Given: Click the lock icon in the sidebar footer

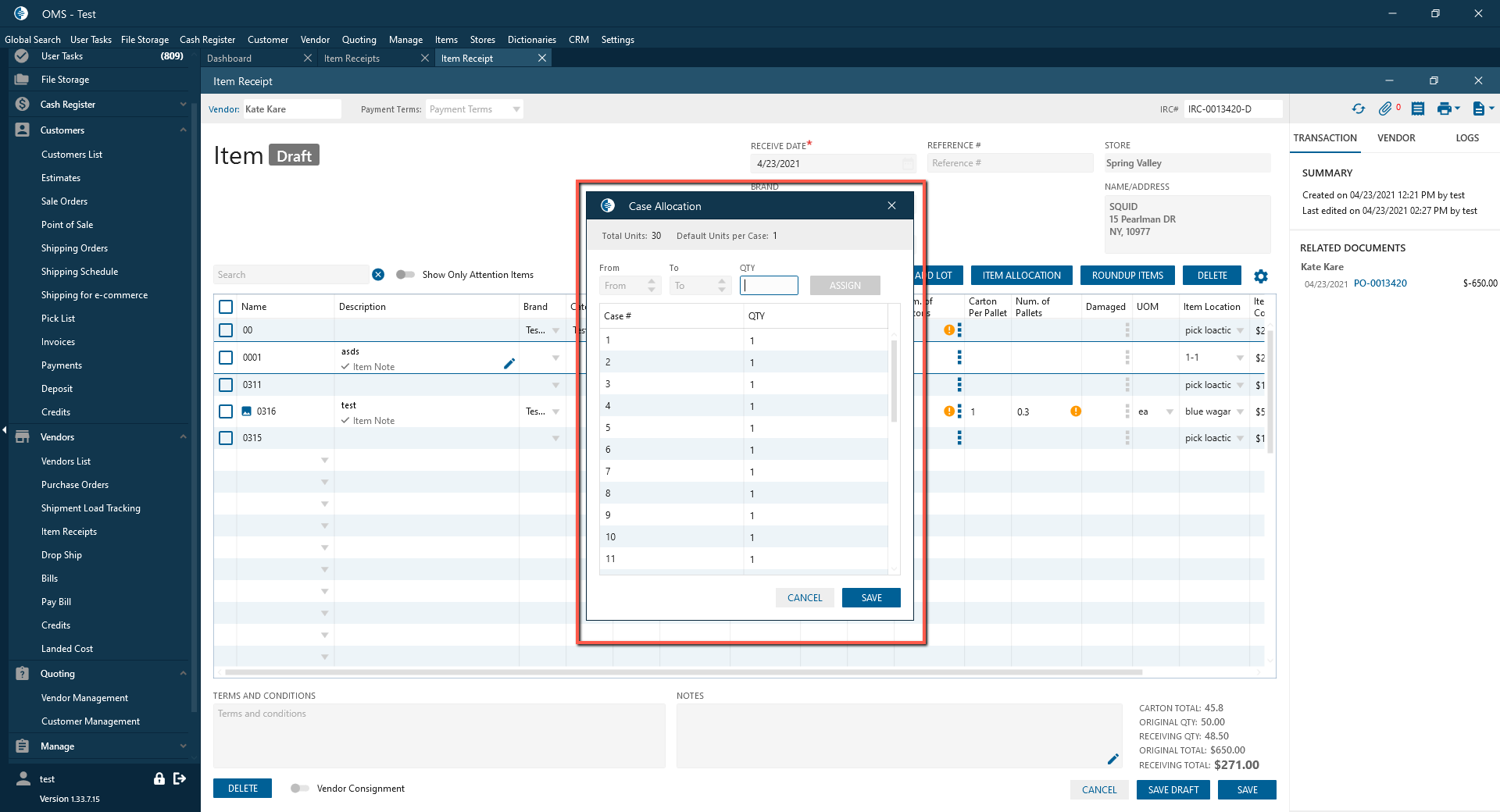Looking at the screenshot, I should coord(159,778).
